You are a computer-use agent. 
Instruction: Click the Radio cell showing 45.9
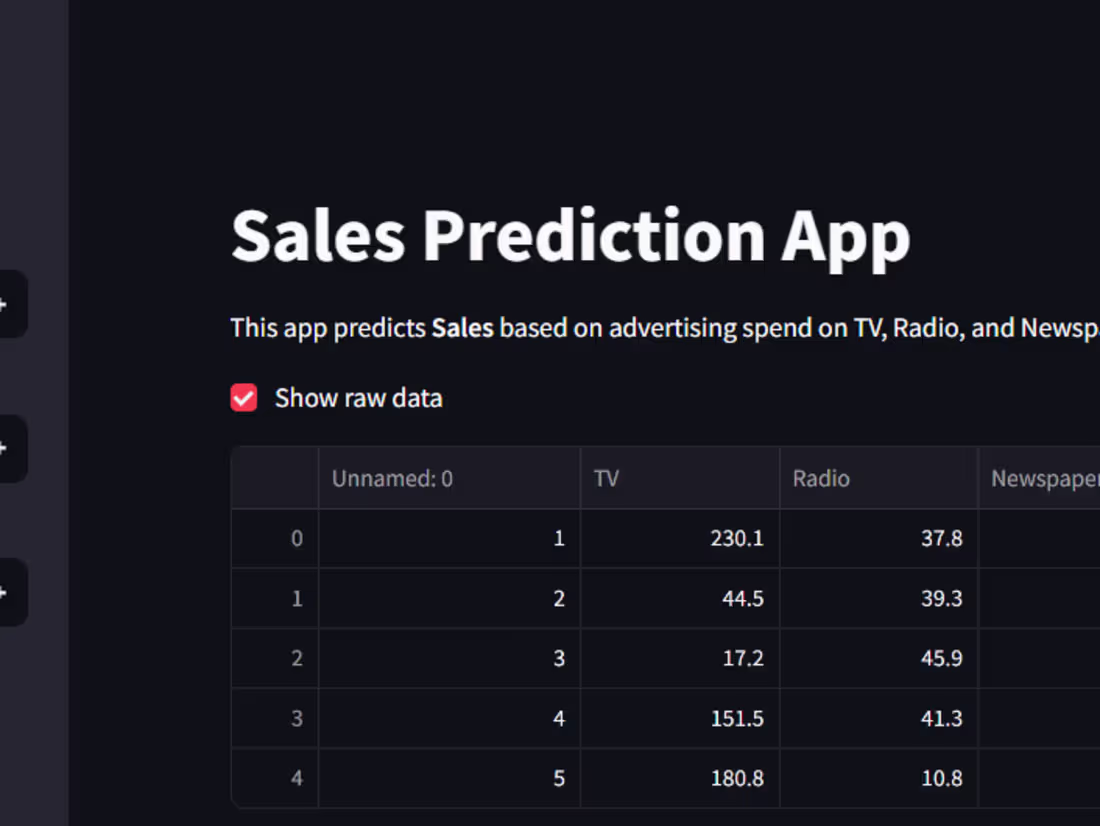pos(879,658)
